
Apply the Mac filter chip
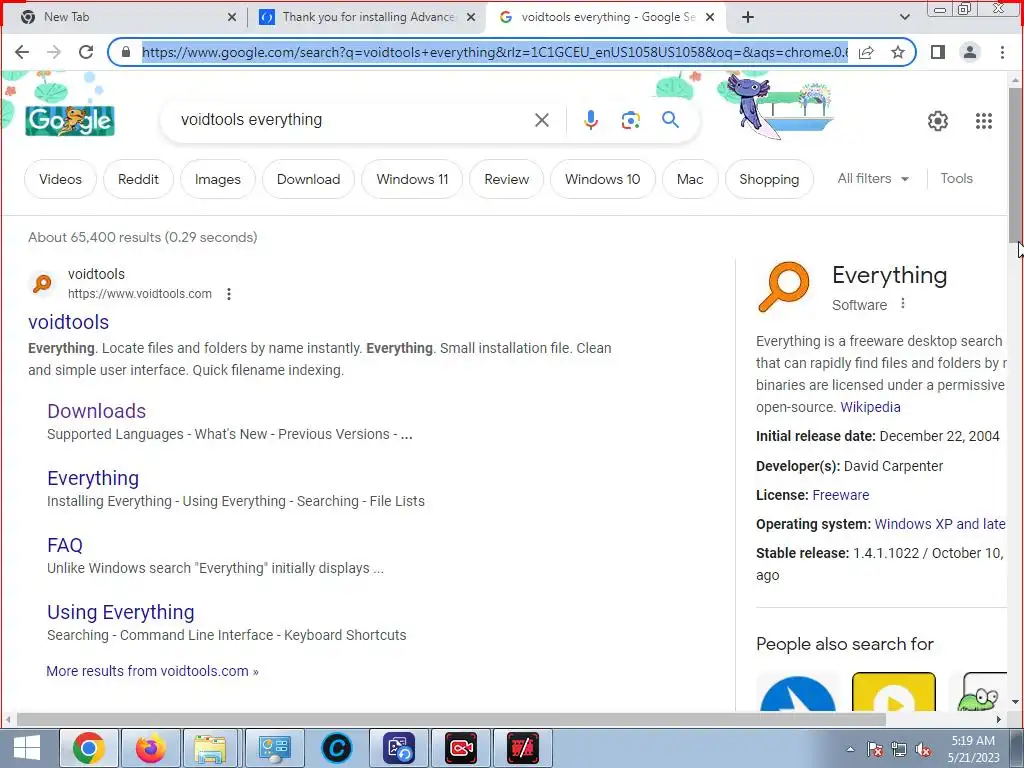tap(690, 179)
